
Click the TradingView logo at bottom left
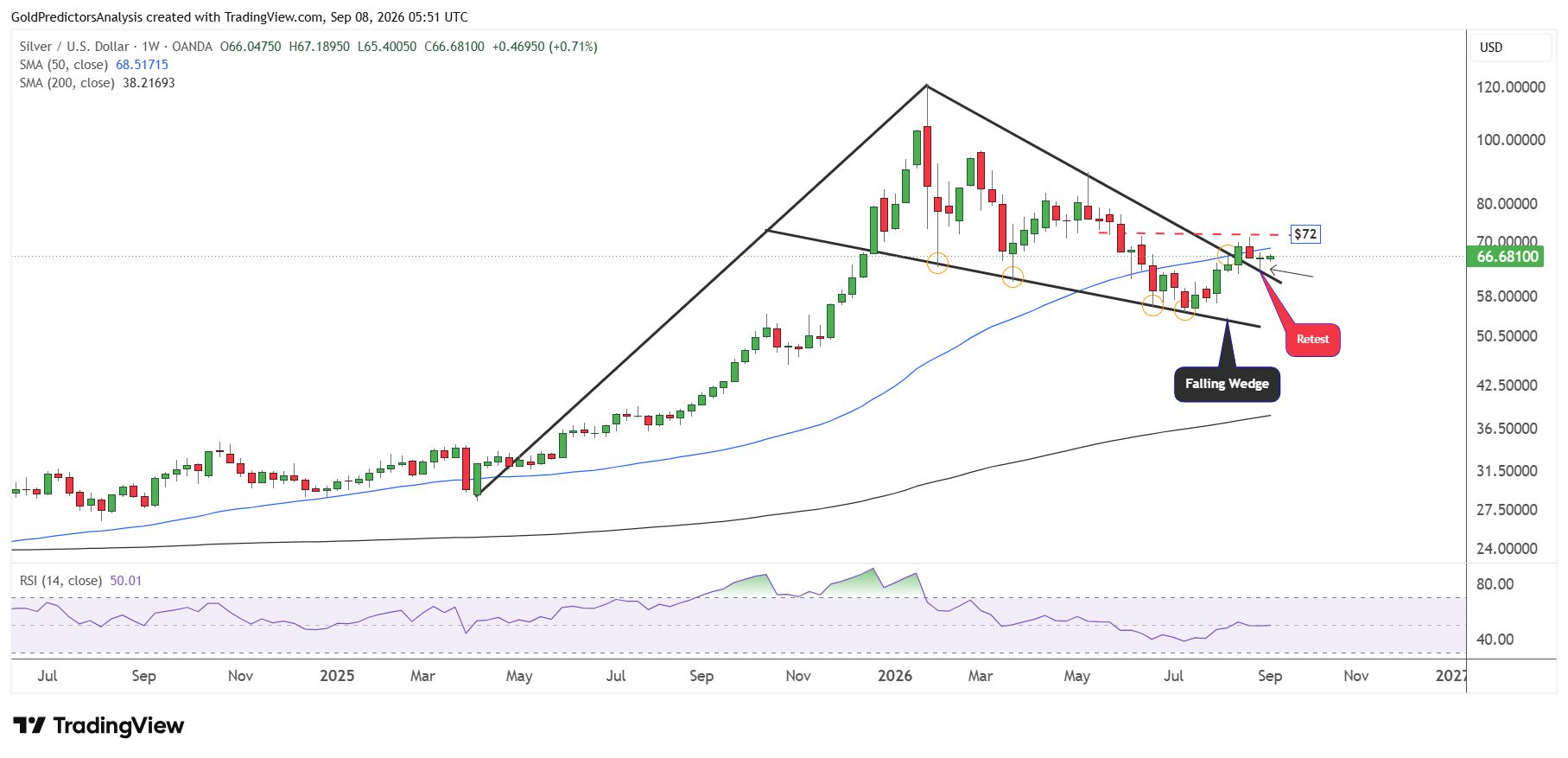[x=98, y=725]
